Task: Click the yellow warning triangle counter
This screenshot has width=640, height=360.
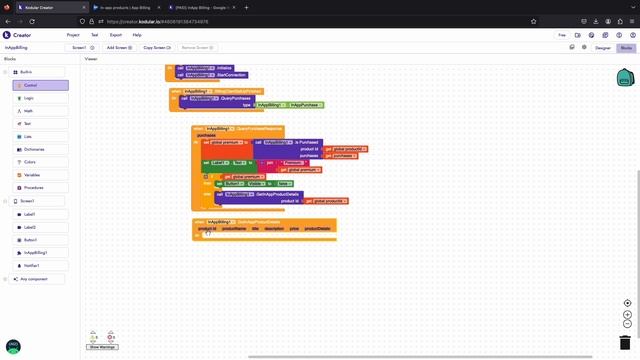Action: click(93, 337)
